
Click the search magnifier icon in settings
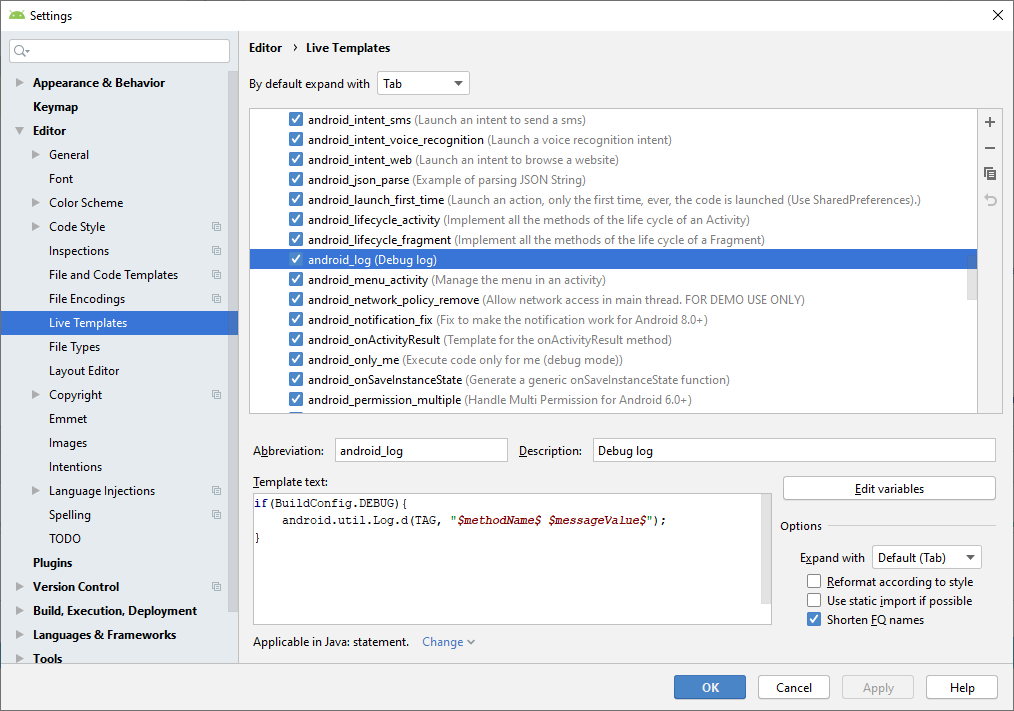click(22, 51)
